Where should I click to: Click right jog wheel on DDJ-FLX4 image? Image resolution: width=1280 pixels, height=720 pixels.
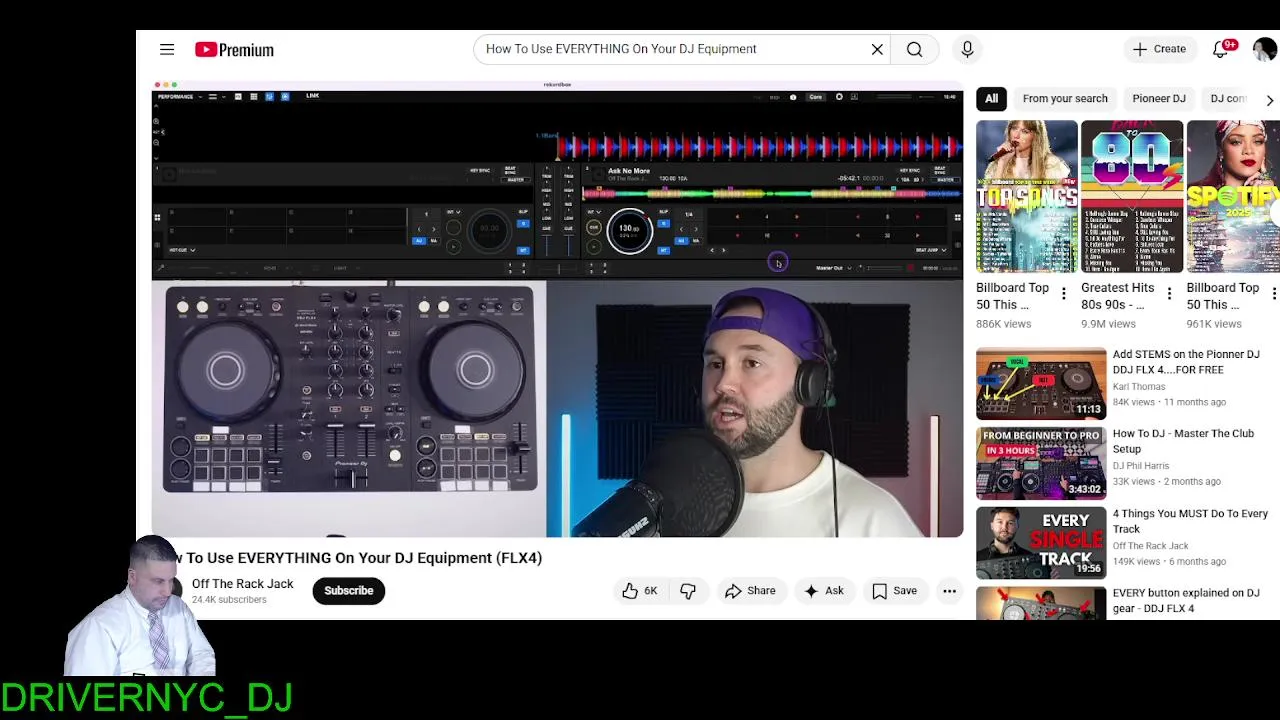(475, 371)
